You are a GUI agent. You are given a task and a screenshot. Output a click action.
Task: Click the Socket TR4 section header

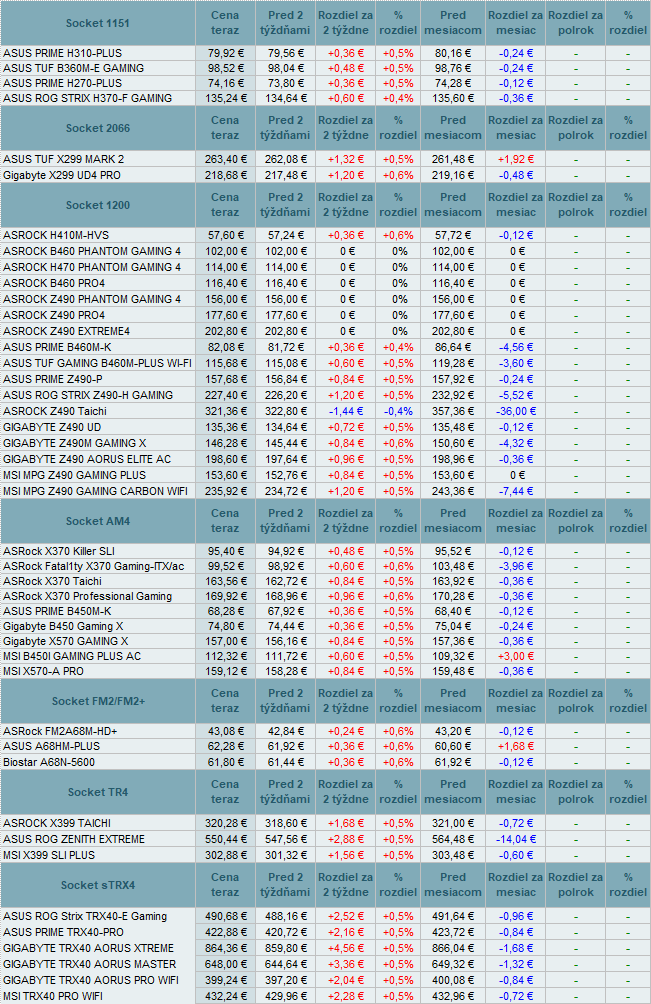pyautogui.click(x=97, y=792)
